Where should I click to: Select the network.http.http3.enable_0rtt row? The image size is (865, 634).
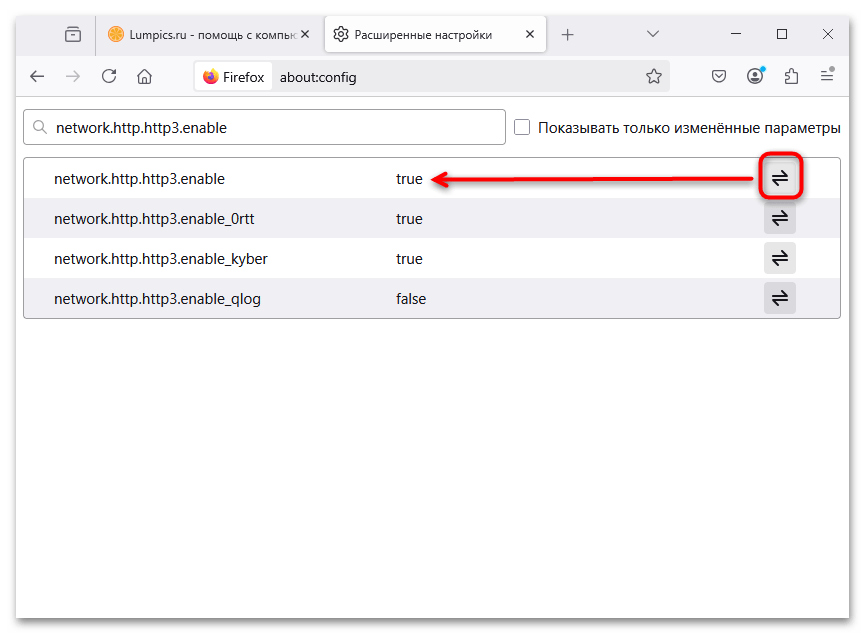pyautogui.click(x=300, y=218)
